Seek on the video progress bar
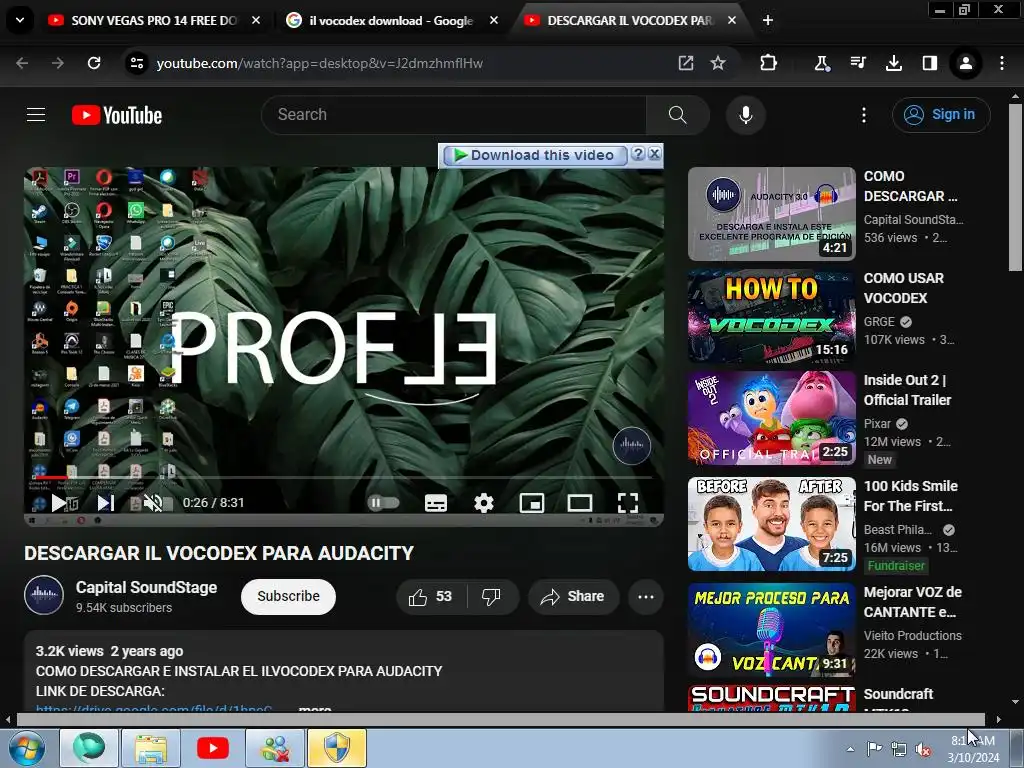Image resolution: width=1024 pixels, height=768 pixels. 344,478
